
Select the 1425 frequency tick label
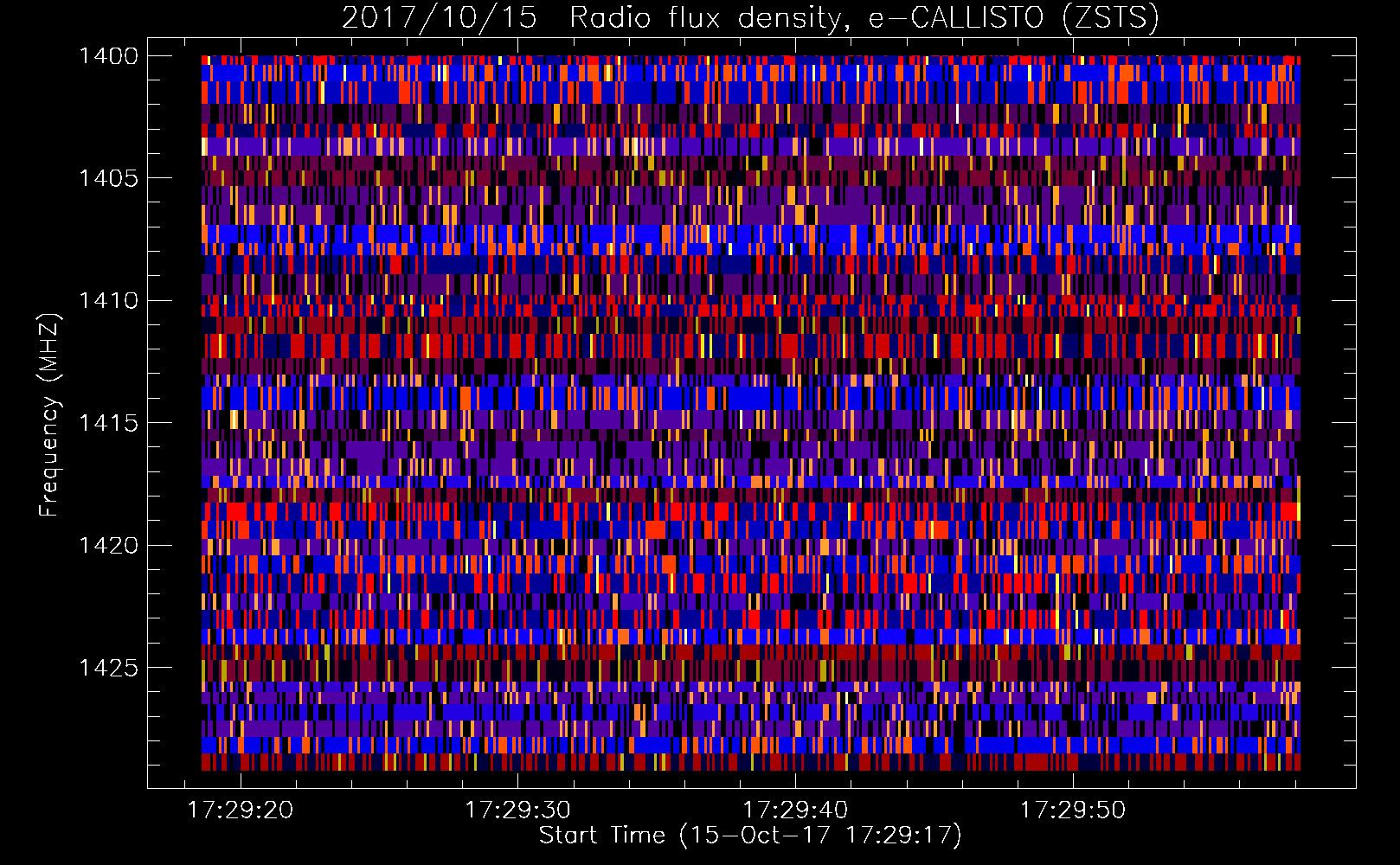[108, 668]
